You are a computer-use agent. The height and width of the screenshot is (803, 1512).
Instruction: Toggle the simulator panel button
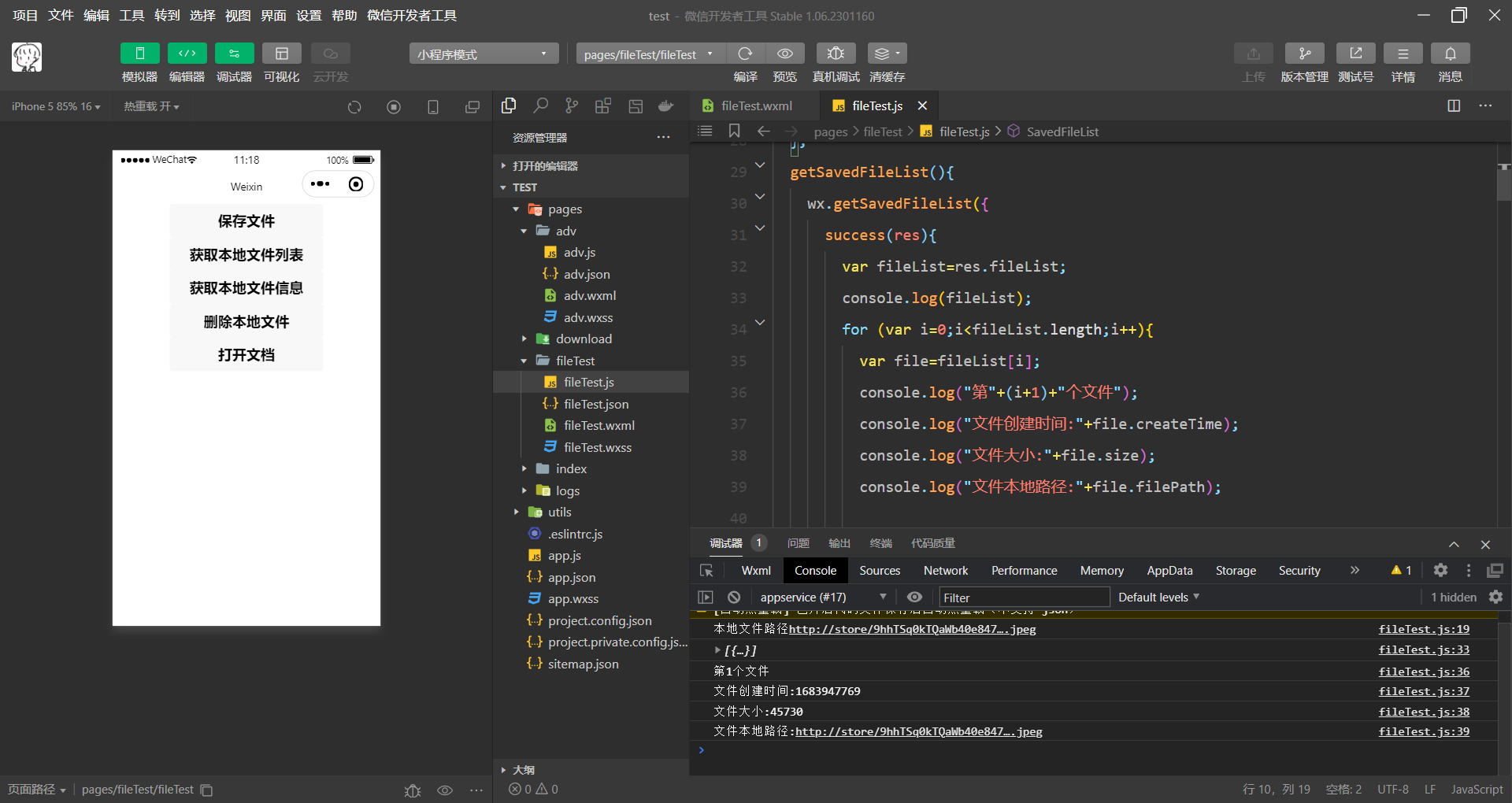[139, 54]
